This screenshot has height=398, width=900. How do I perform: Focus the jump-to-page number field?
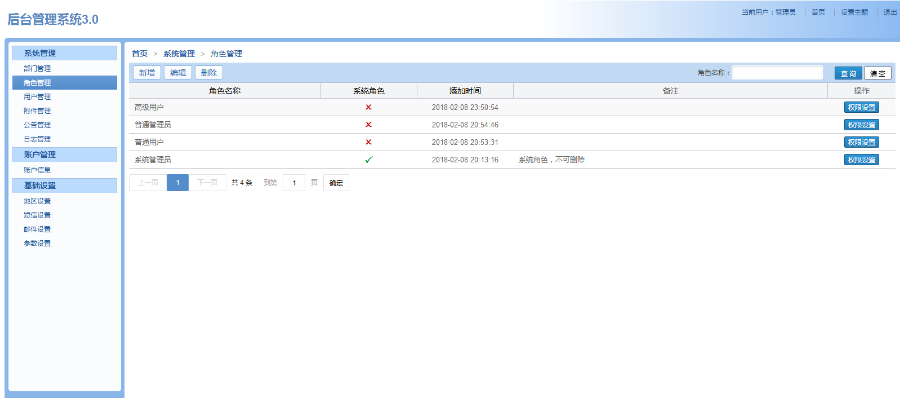click(x=294, y=183)
